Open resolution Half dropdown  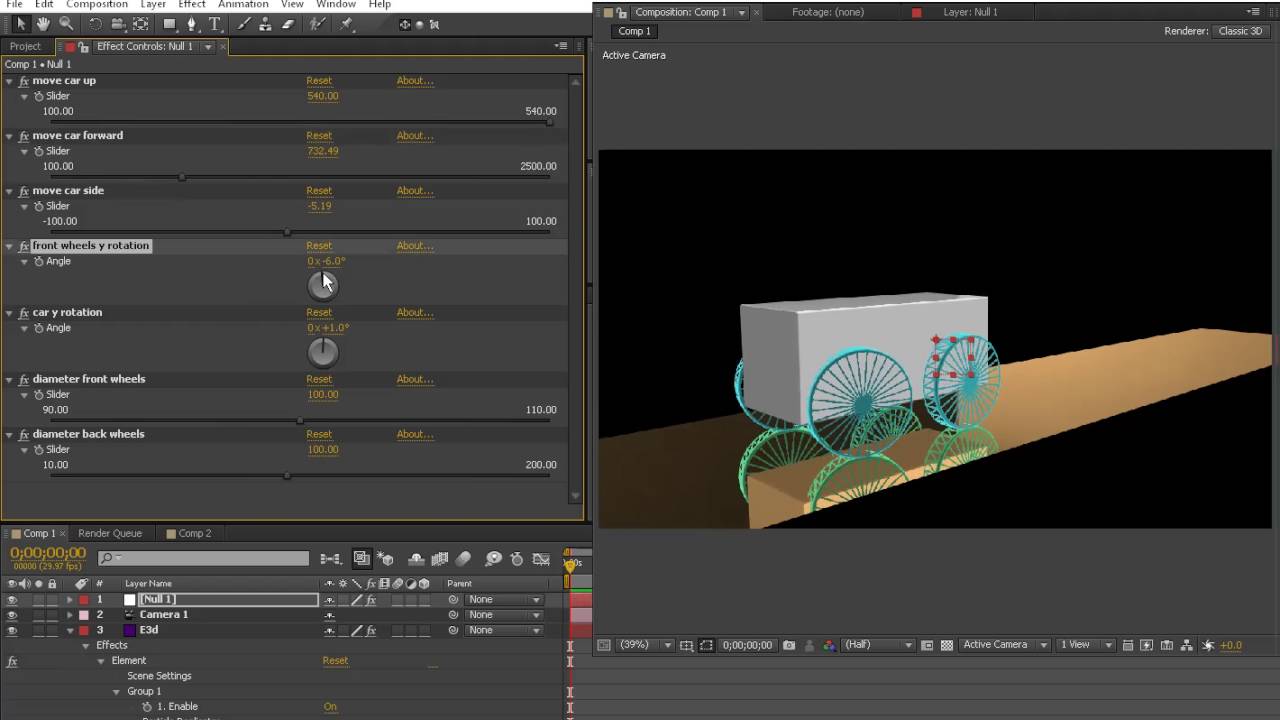coord(878,645)
